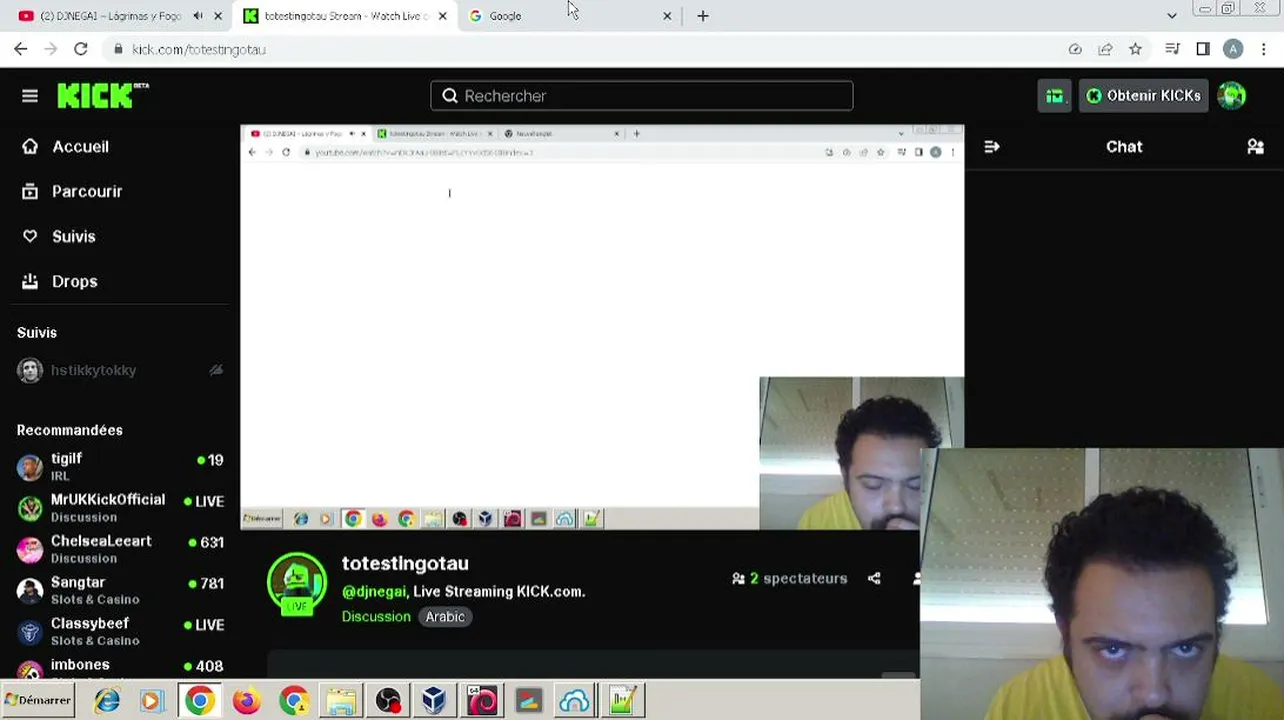Click the totestingotau channel name
Viewport: 1284px width, 720px height.
coord(405,564)
